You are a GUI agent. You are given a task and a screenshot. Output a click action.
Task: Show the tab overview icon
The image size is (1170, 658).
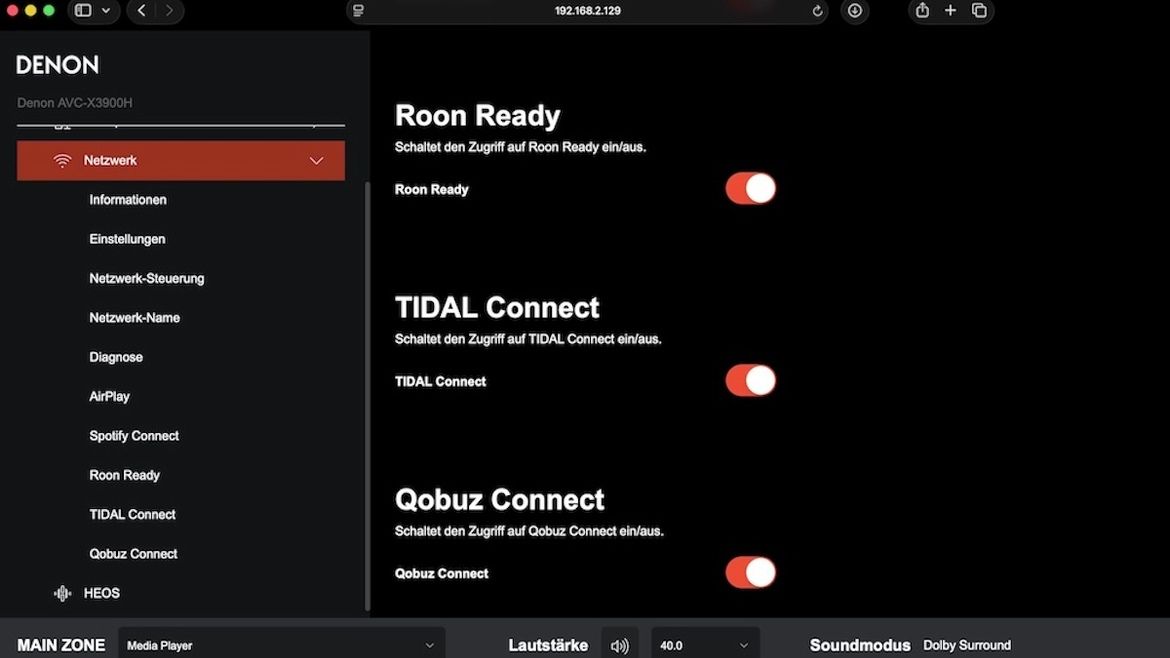979,10
